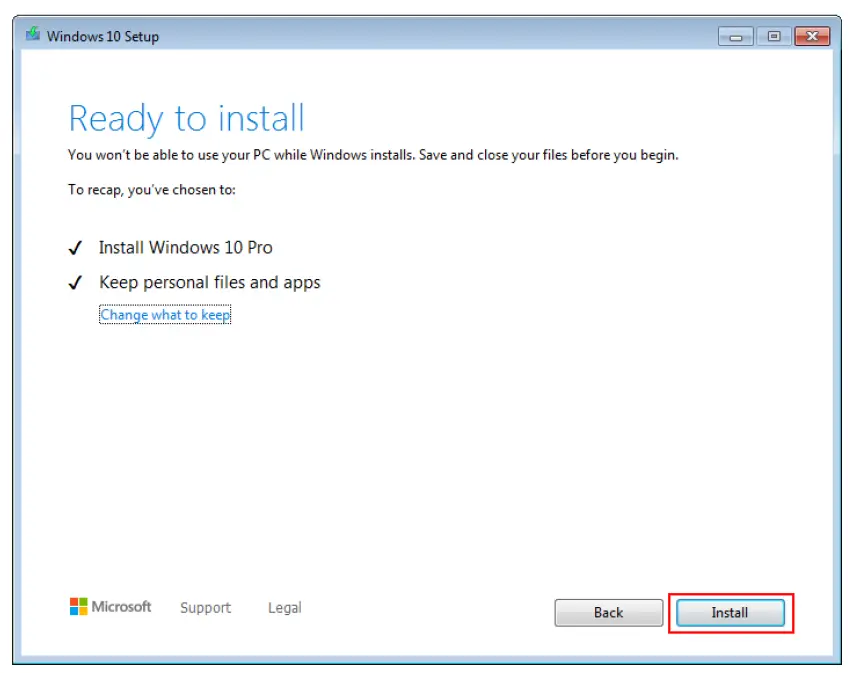The width and height of the screenshot is (853, 673).
Task: Click the restore window button
Action: click(x=772, y=36)
